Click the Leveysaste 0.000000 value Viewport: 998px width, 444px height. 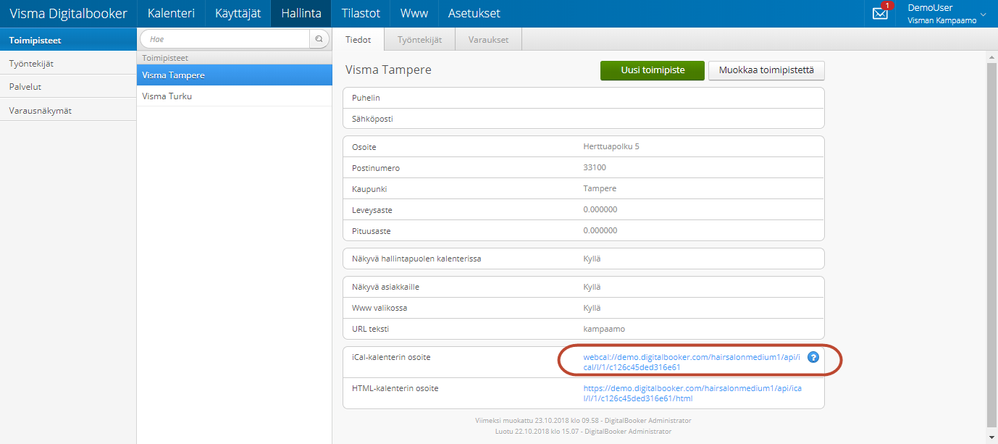tap(600, 209)
